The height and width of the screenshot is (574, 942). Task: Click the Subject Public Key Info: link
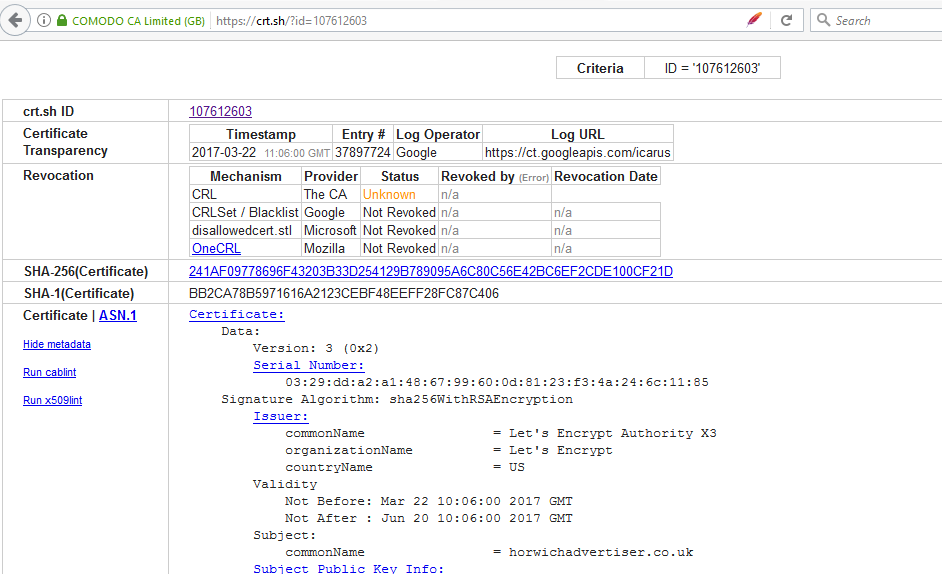pyautogui.click(x=348, y=569)
